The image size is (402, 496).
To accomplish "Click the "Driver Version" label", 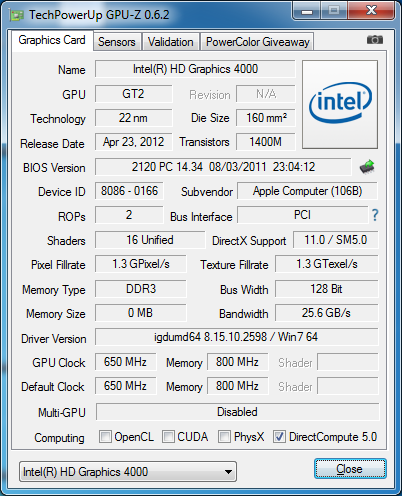I will pyautogui.click(x=54, y=339).
